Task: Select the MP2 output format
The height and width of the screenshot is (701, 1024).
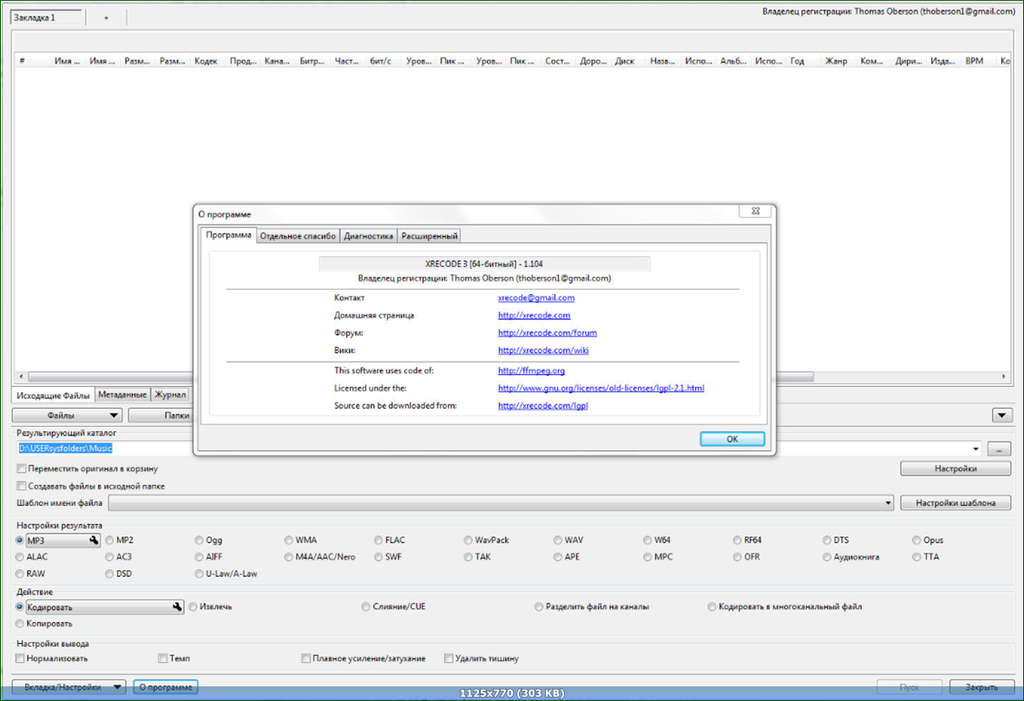Action: 120,540
